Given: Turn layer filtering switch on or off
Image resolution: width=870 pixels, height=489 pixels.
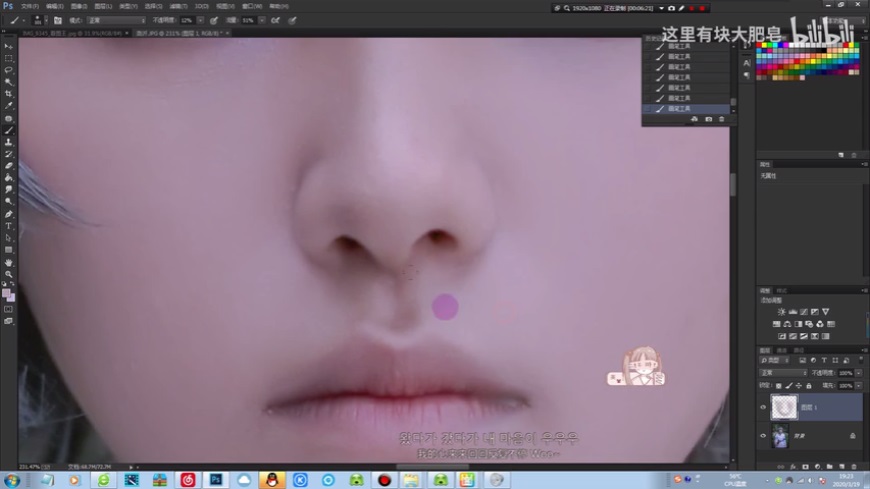Looking at the screenshot, I should (x=861, y=360).
